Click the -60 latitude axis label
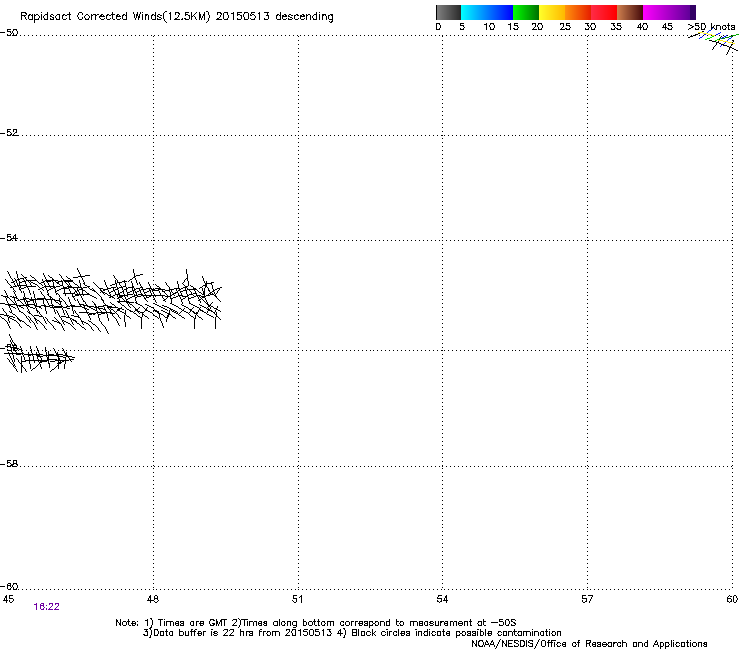The image size is (740, 650). [9, 587]
